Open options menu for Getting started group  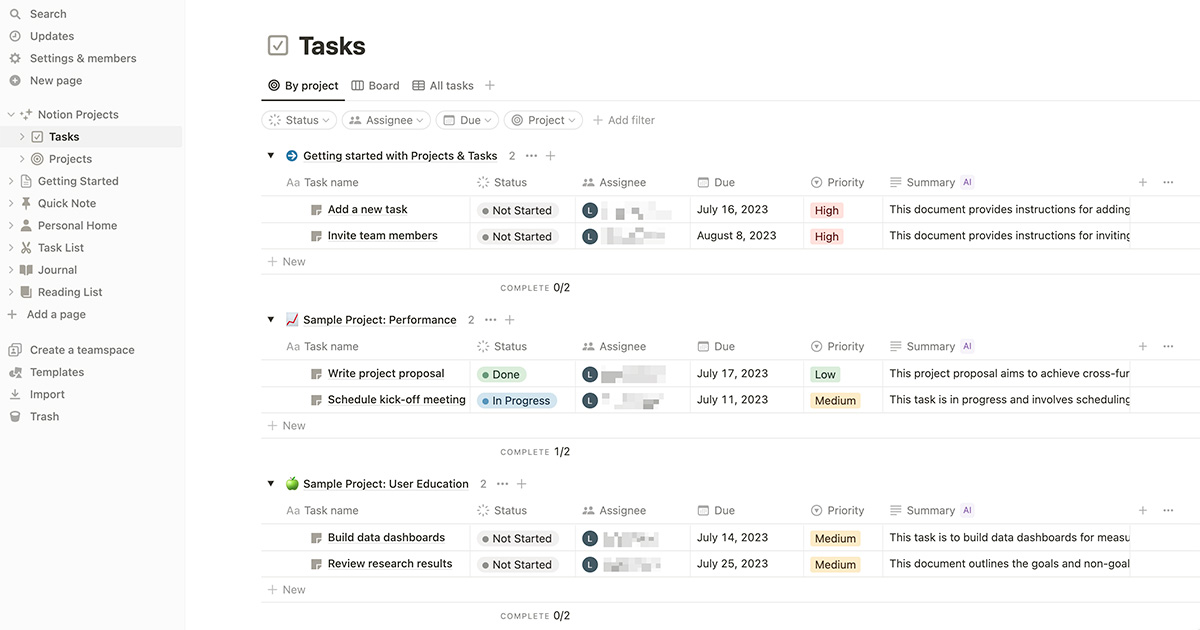tap(531, 156)
